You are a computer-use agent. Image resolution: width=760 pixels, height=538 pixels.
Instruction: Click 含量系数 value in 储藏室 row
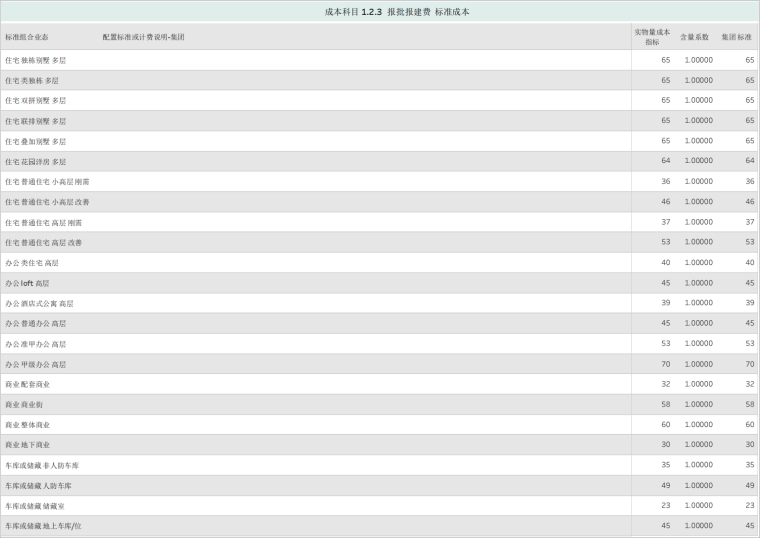(698, 506)
